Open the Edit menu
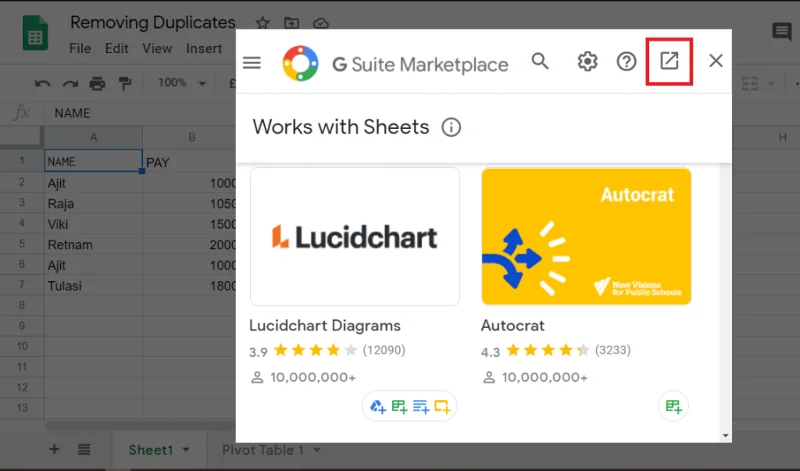Viewport: 800px width, 471px height. 116,48
